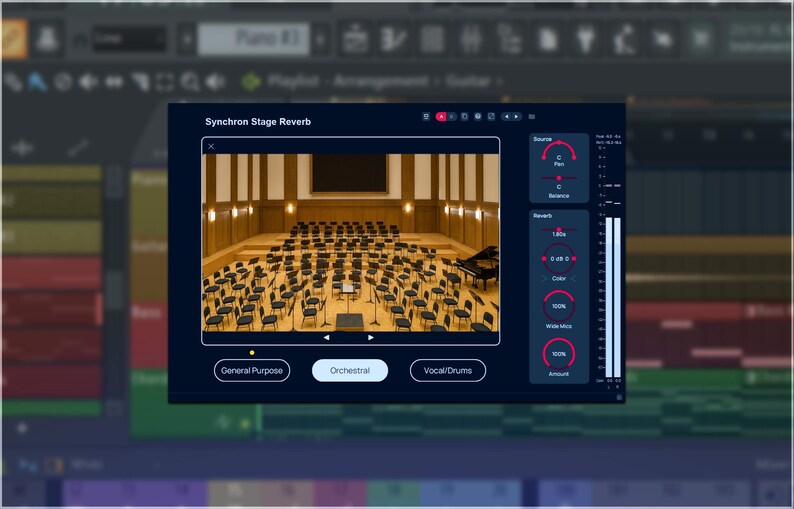
Task: Click the resize window icon in plugin header
Action: (491, 116)
